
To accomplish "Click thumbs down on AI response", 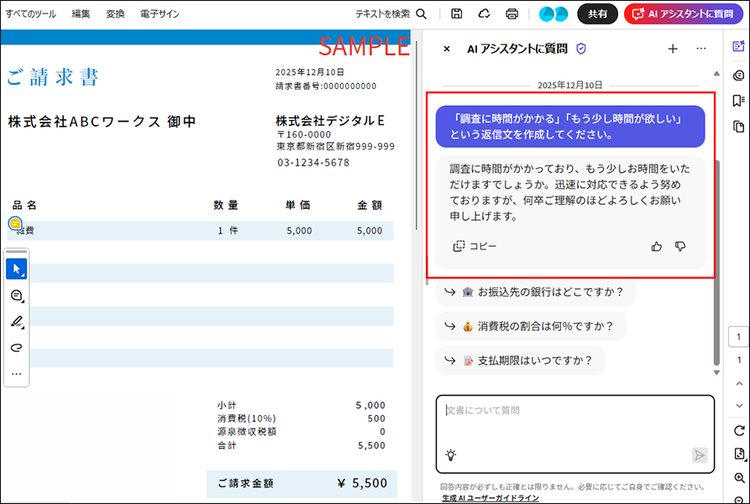I will coord(681,246).
